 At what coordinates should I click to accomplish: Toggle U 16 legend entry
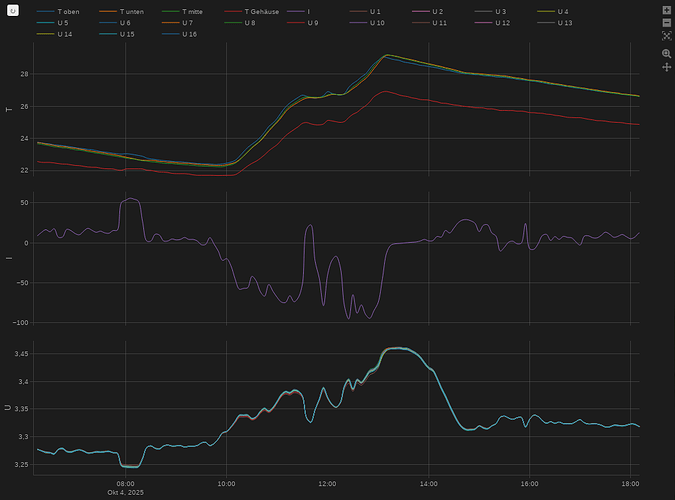point(189,34)
